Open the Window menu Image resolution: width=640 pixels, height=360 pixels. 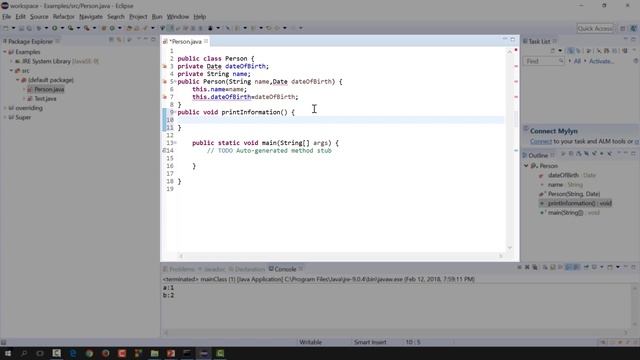click(178, 17)
